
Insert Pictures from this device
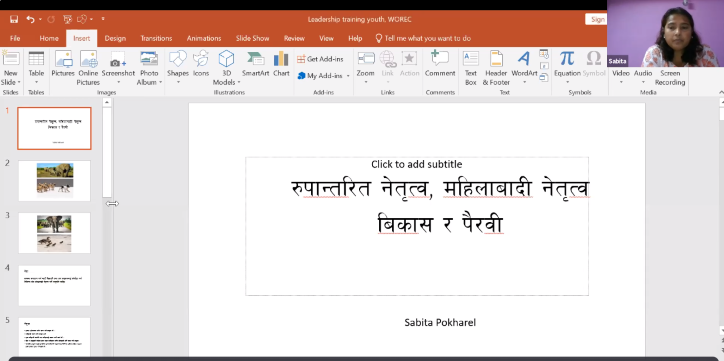coord(63,64)
